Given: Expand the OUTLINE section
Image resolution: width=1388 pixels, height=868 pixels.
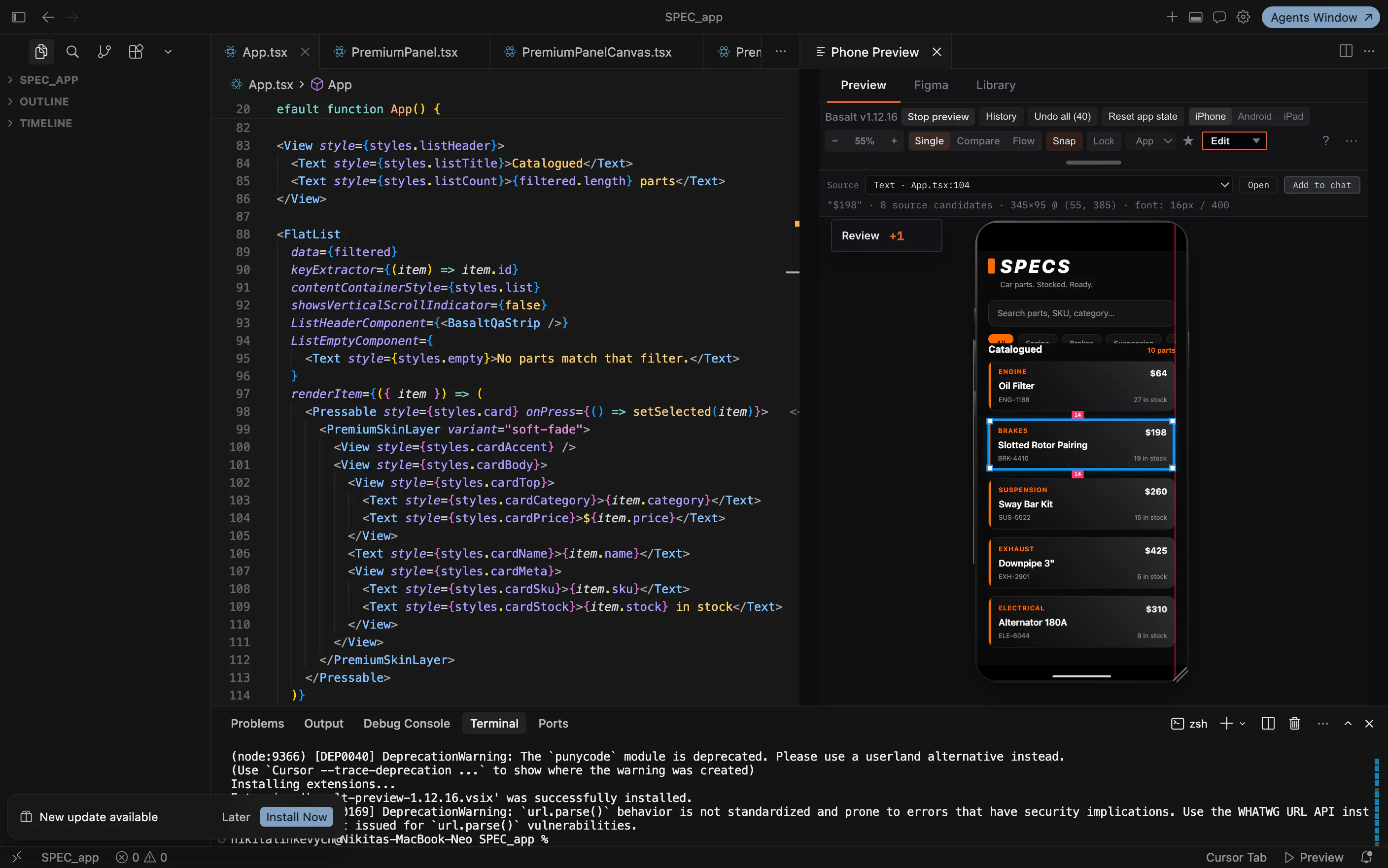Looking at the screenshot, I should tap(44, 101).
